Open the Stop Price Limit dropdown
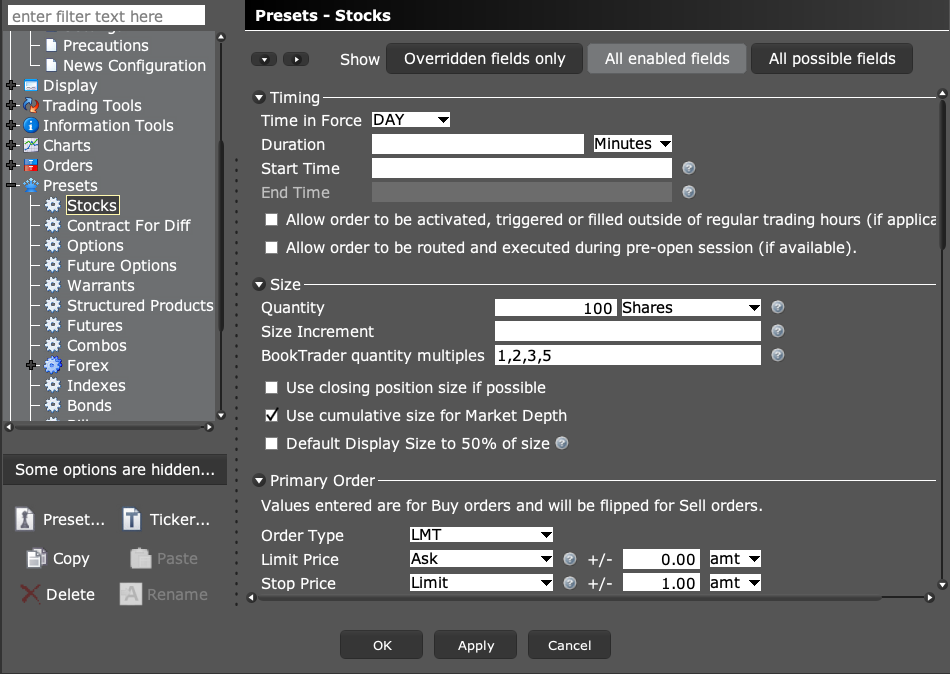This screenshot has width=950, height=674. (481, 583)
